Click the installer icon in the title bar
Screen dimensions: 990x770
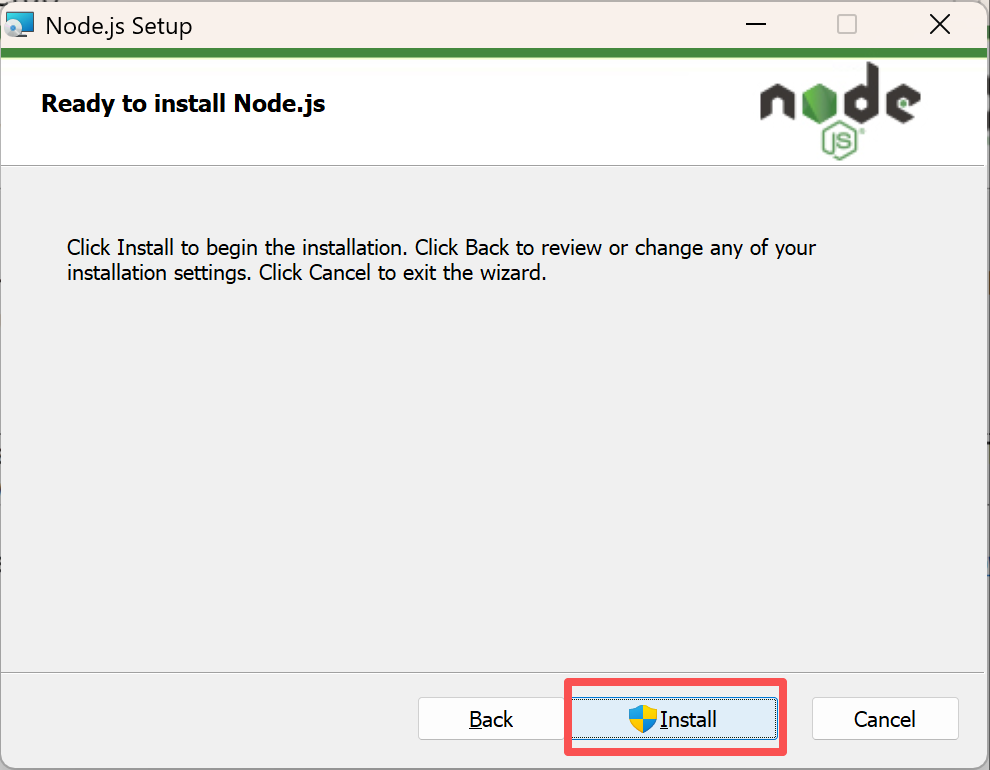click(x=19, y=25)
